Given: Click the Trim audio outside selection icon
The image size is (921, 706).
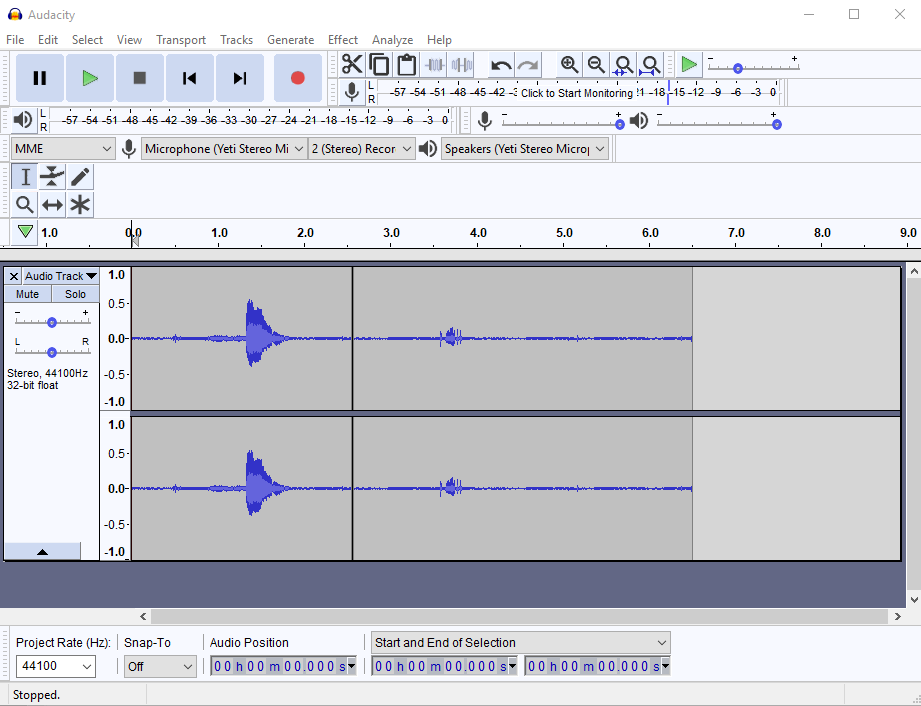Looking at the screenshot, I should [434, 64].
